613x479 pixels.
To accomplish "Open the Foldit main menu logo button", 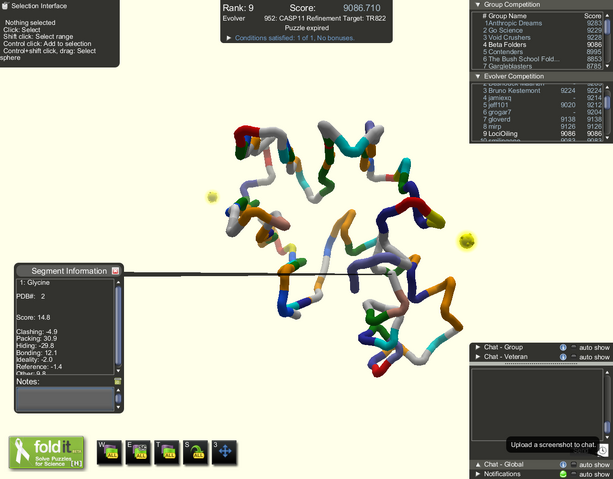I will click(47, 452).
